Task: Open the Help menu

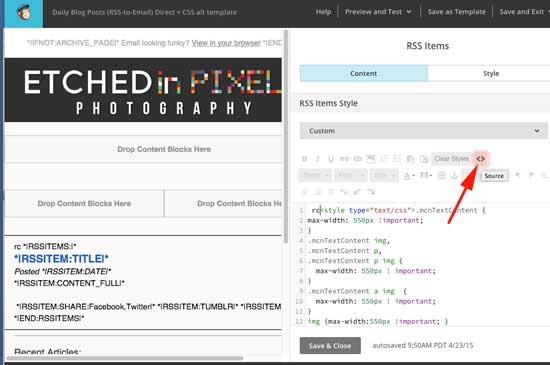Action: click(323, 12)
